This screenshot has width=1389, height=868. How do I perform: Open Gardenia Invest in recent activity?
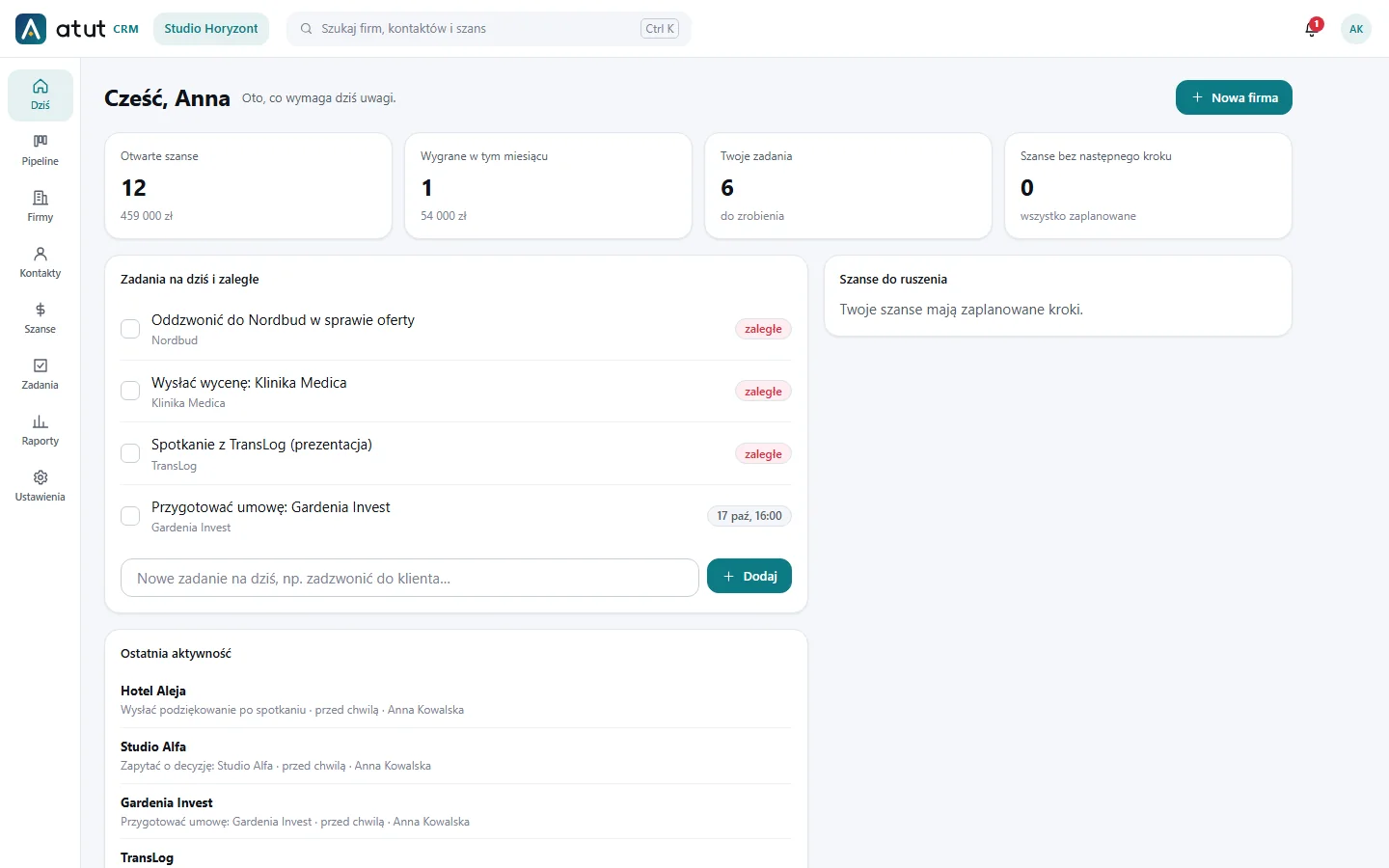[x=455, y=812]
